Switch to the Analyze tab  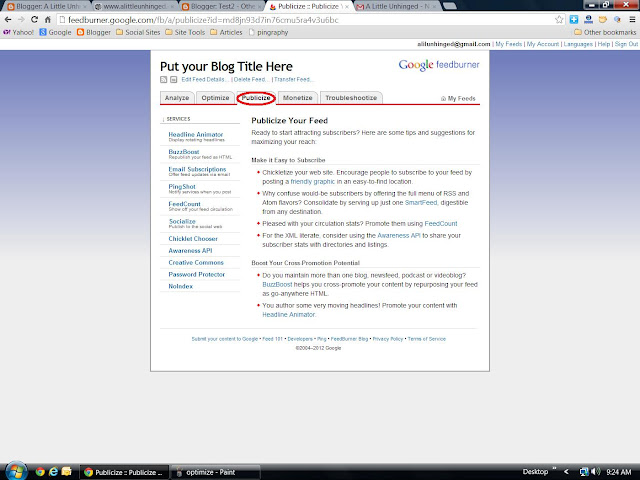click(x=177, y=98)
